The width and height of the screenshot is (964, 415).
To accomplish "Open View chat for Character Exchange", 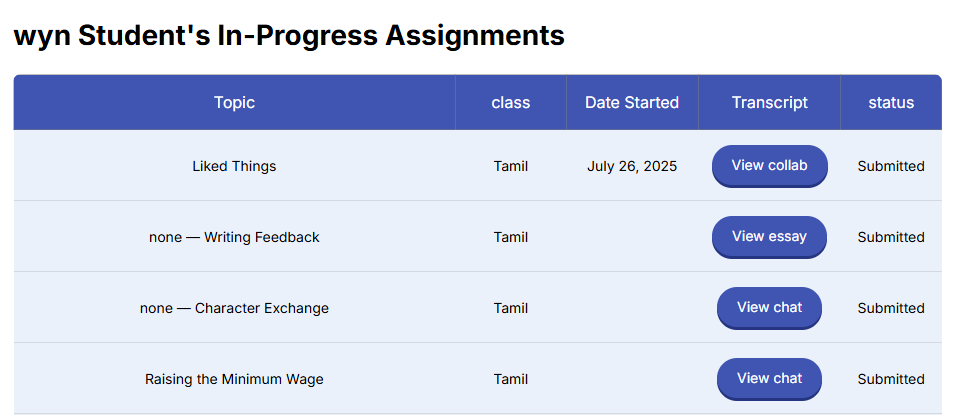I will point(769,307).
